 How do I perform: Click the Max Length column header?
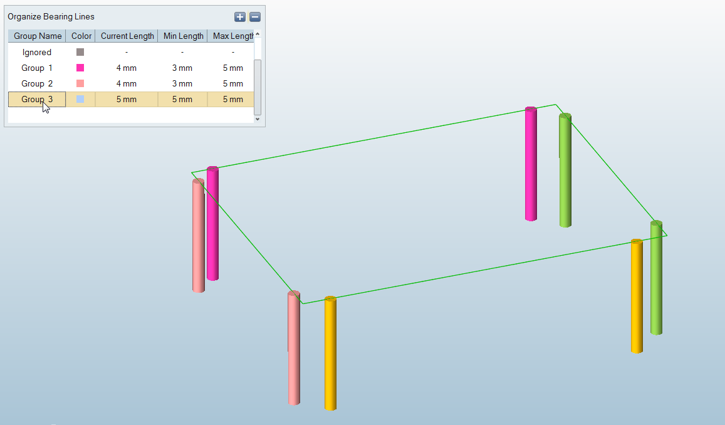(232, 36)
